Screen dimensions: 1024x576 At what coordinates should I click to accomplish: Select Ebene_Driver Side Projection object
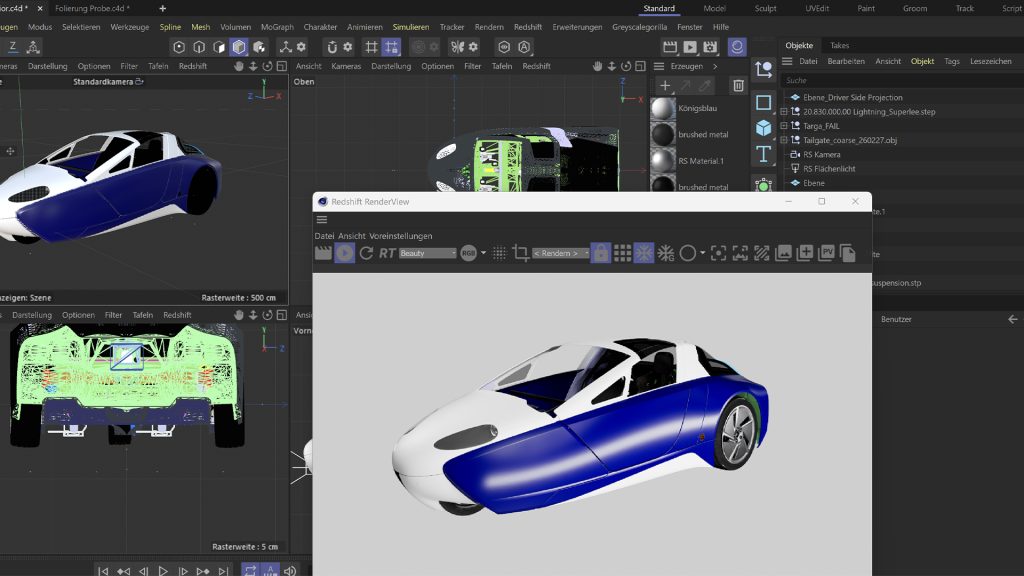coord(852,97)
